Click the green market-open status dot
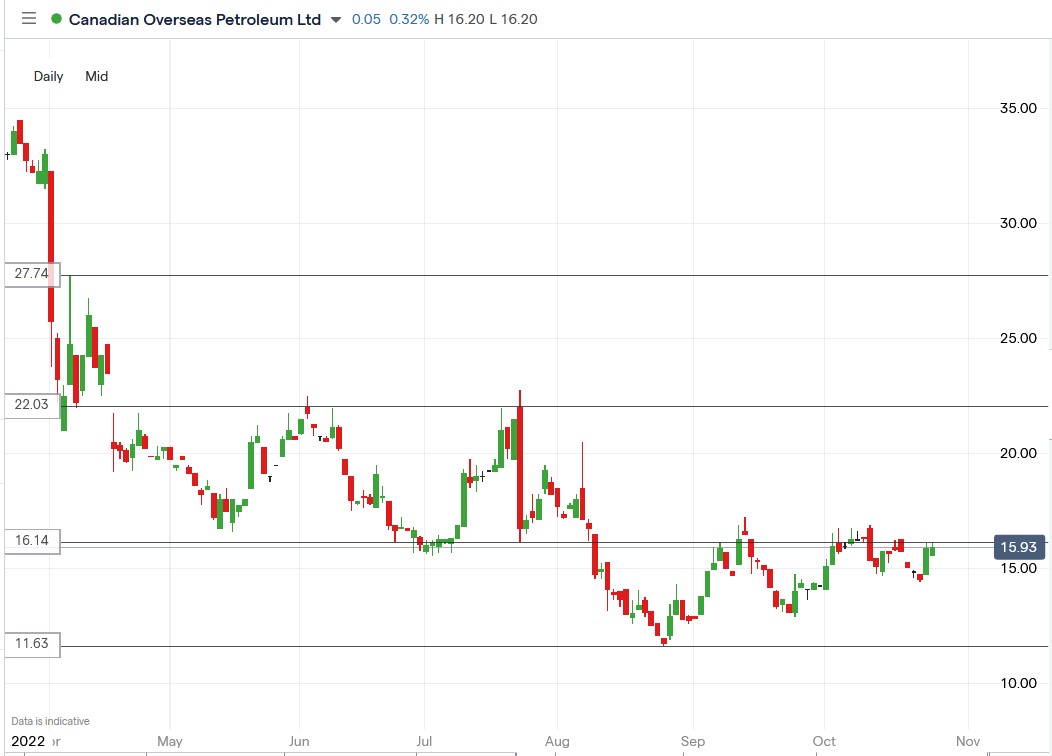Viewport: 1052px width, 756px height. [x=57, y=18]
